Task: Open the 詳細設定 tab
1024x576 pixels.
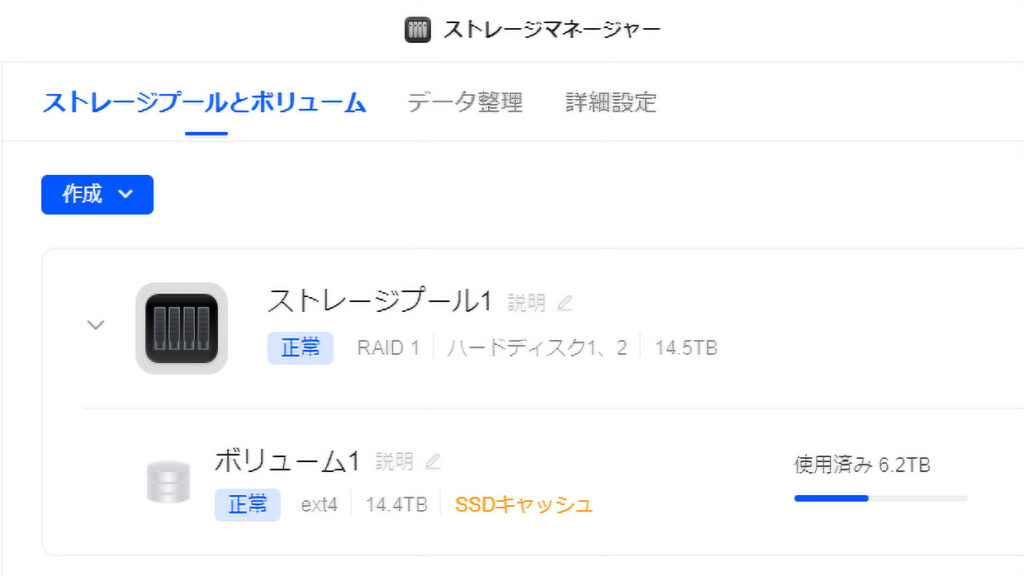Action: click(611, 102)
